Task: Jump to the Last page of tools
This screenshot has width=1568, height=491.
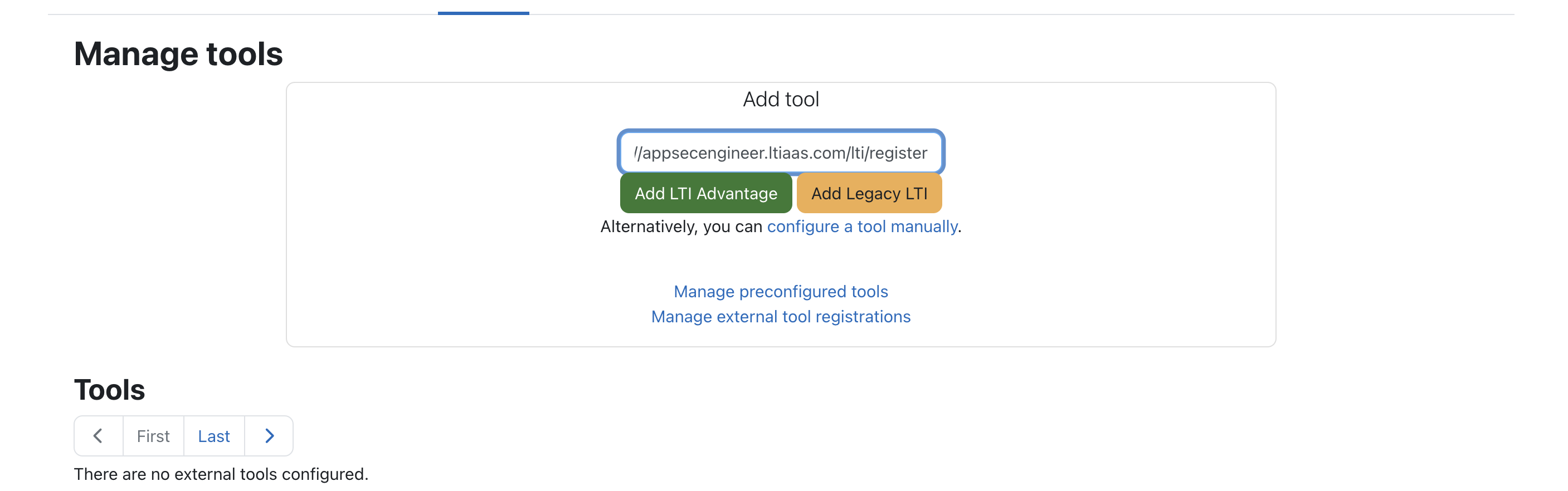Action: pyautogui.click(x=213, y=436)
